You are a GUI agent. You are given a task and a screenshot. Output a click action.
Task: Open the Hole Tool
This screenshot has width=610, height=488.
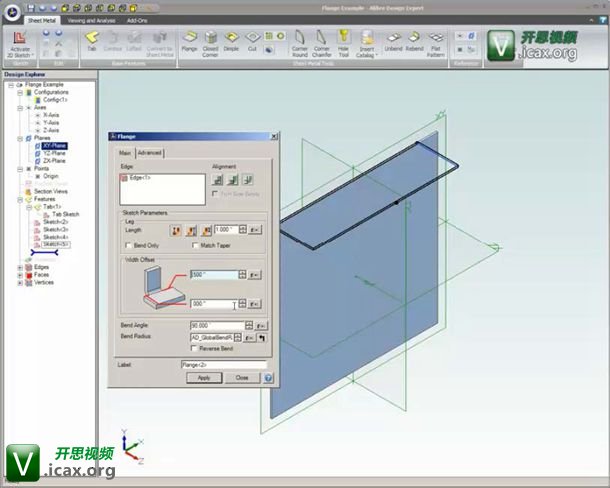click(343, 44)
